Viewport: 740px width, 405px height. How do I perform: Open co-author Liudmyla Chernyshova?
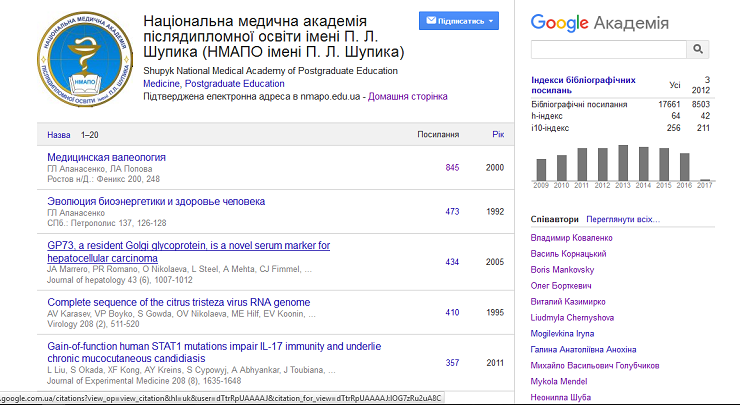[x=572, y=318]
